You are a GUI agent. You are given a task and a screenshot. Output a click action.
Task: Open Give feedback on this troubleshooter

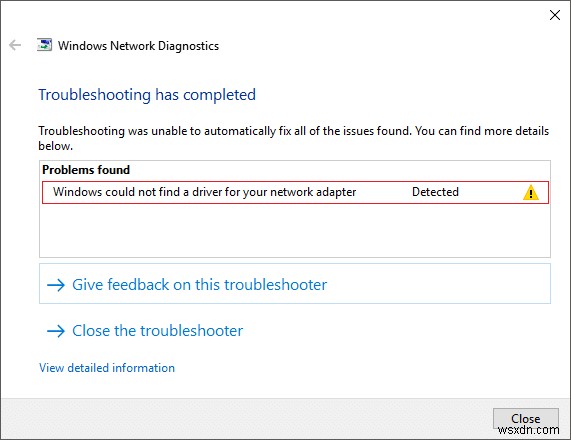click(x=295, y=284)
